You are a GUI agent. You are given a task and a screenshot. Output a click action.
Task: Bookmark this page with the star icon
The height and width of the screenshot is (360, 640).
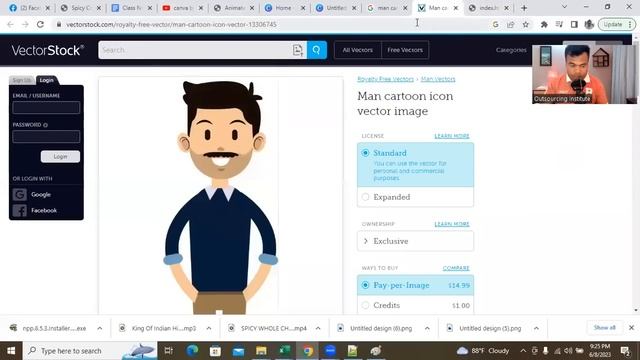click(x=526, y=24)
